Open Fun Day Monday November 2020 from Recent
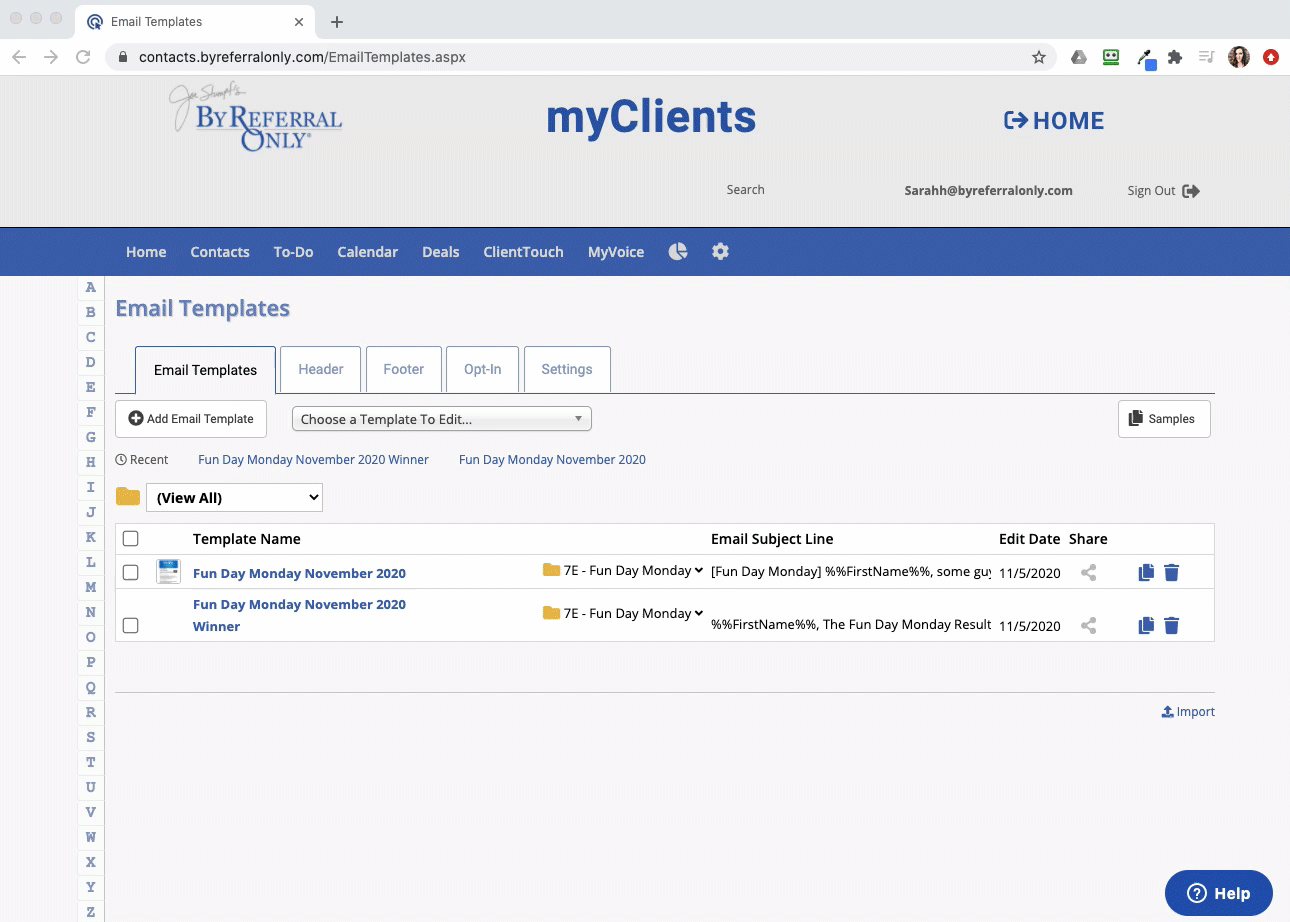This screenshot has width=1290, height=922. tap(552, 460)
